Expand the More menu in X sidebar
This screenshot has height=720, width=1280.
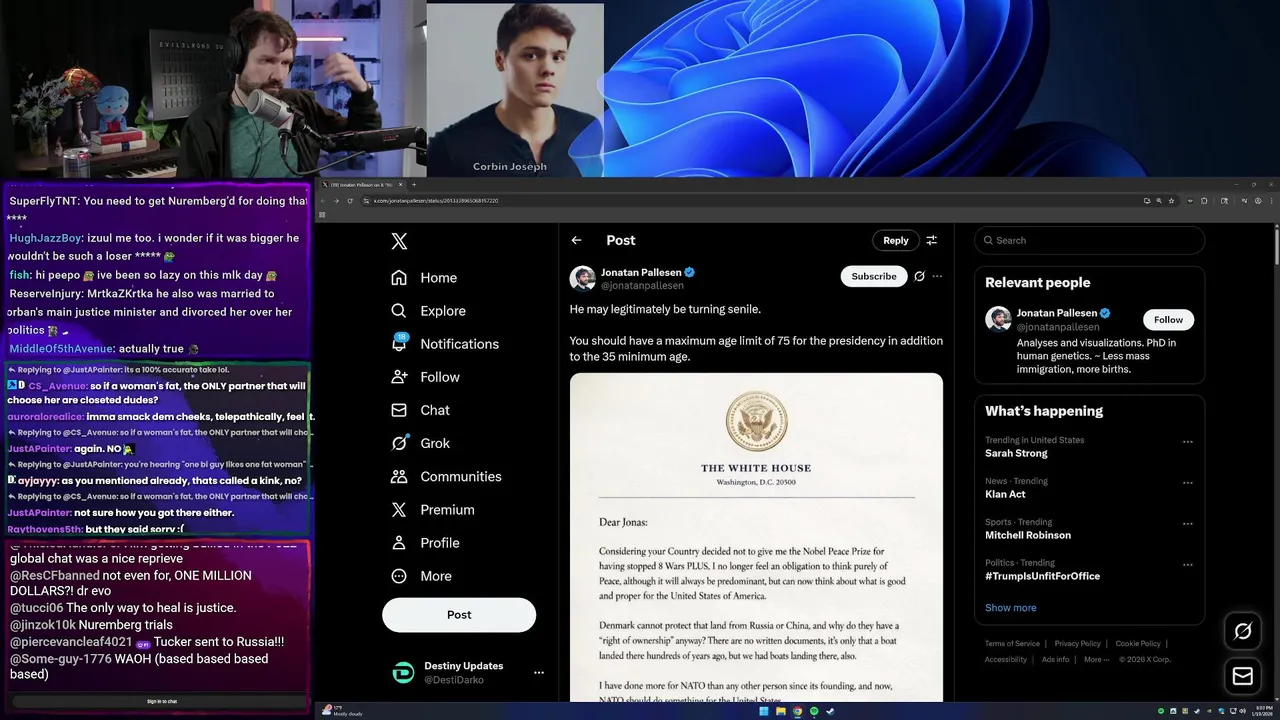click(421, 576)
